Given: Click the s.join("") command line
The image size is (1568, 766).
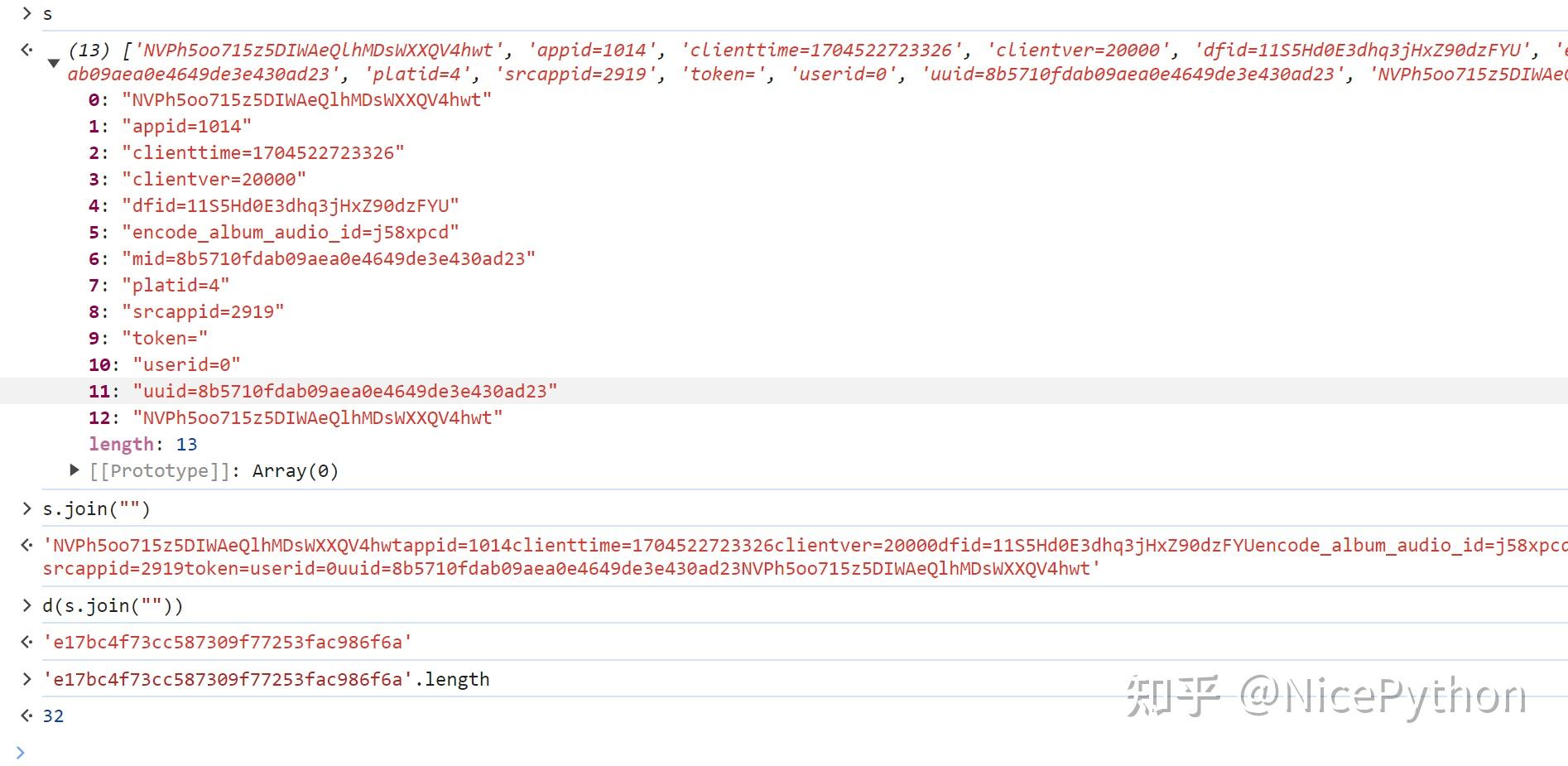Looking at the screenshot, I should (97, 508).
